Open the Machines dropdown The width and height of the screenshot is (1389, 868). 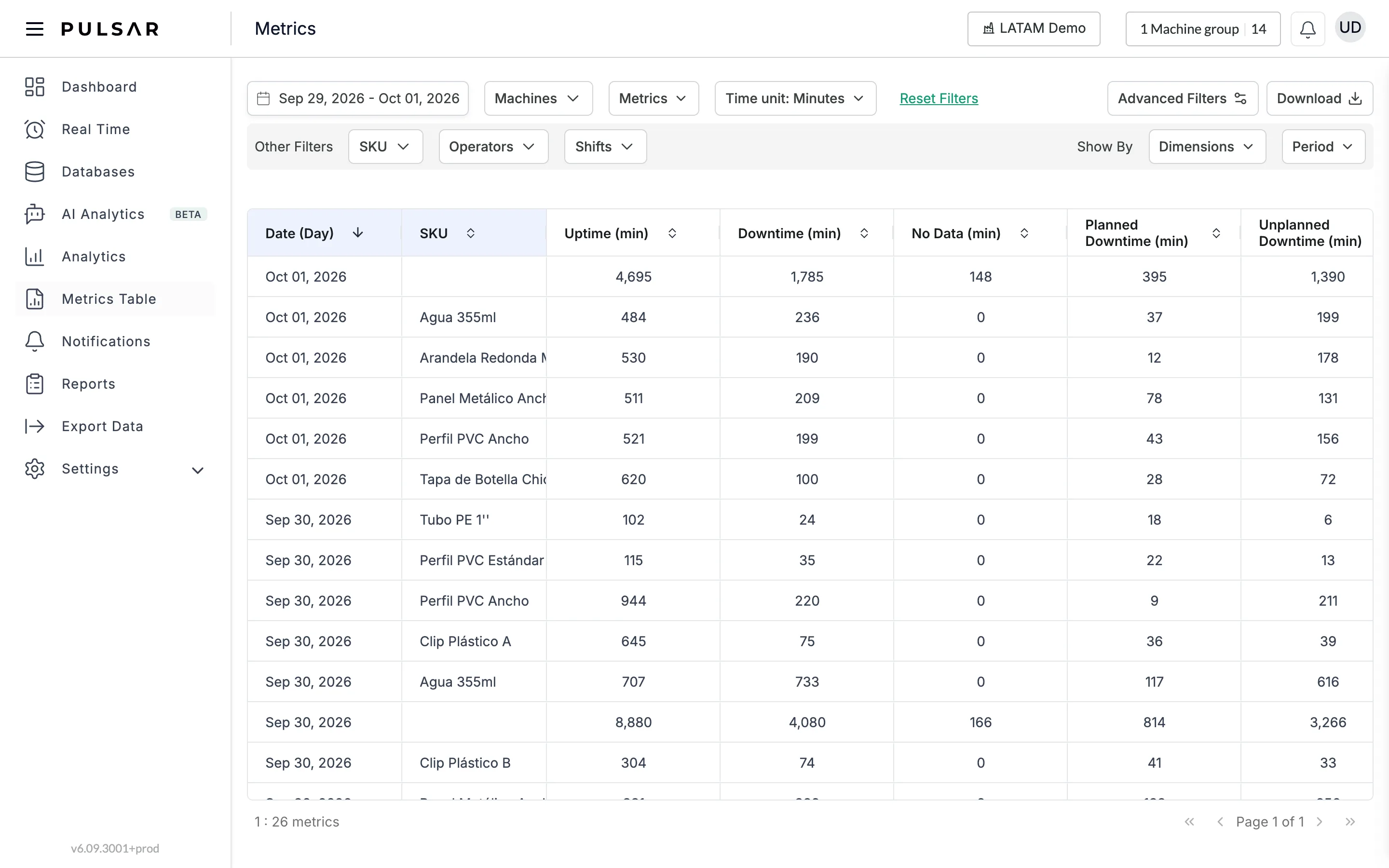coord(538,98)
